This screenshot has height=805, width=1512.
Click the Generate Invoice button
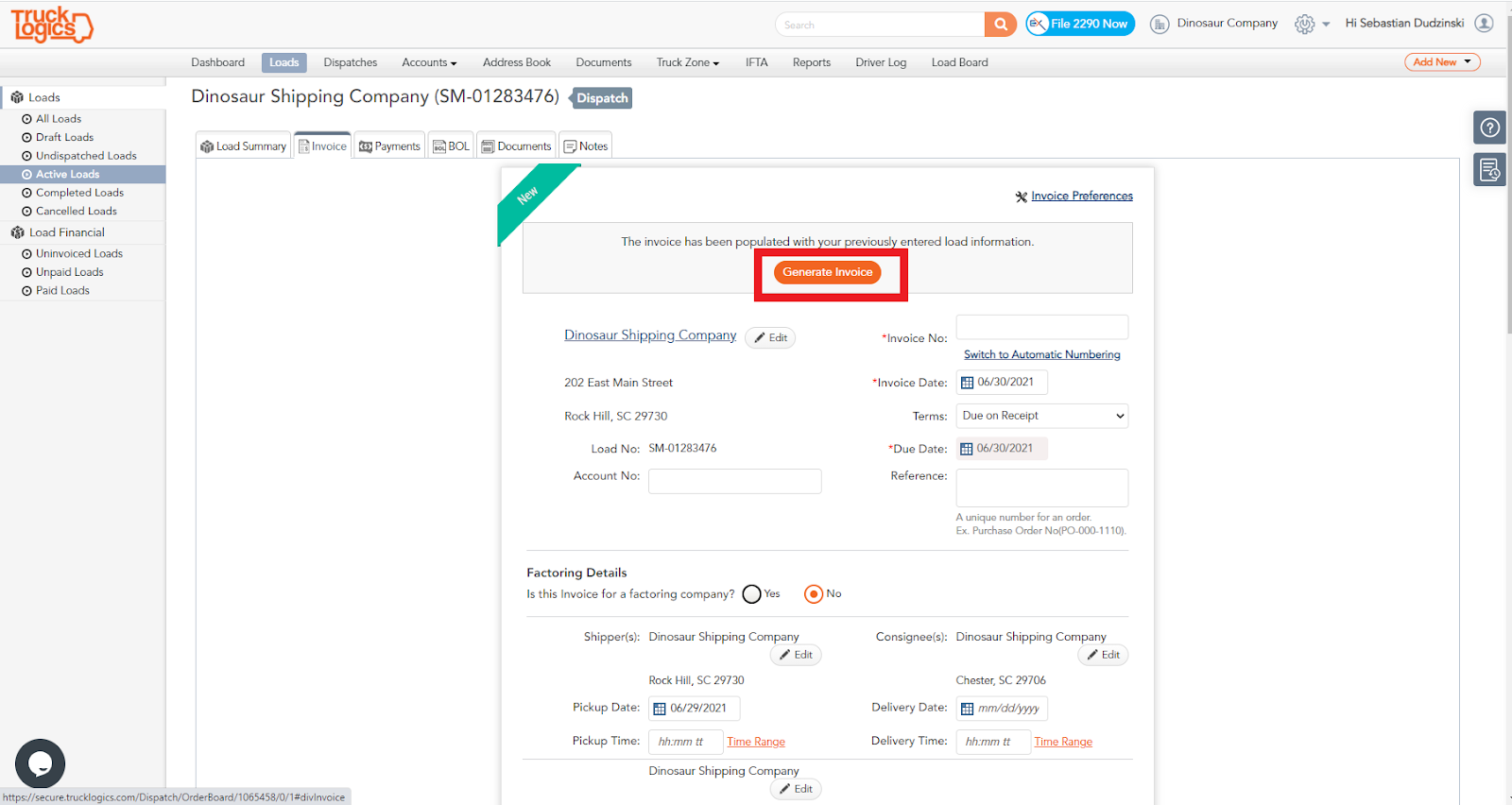pos(828,272)
